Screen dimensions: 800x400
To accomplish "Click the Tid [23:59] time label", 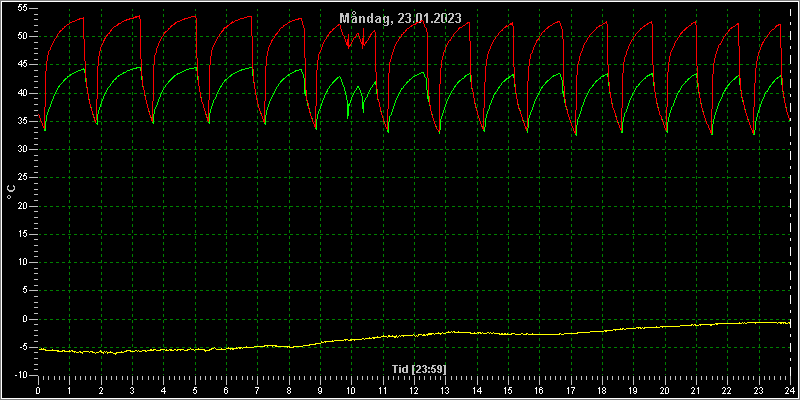I will [x=419, y=369].
